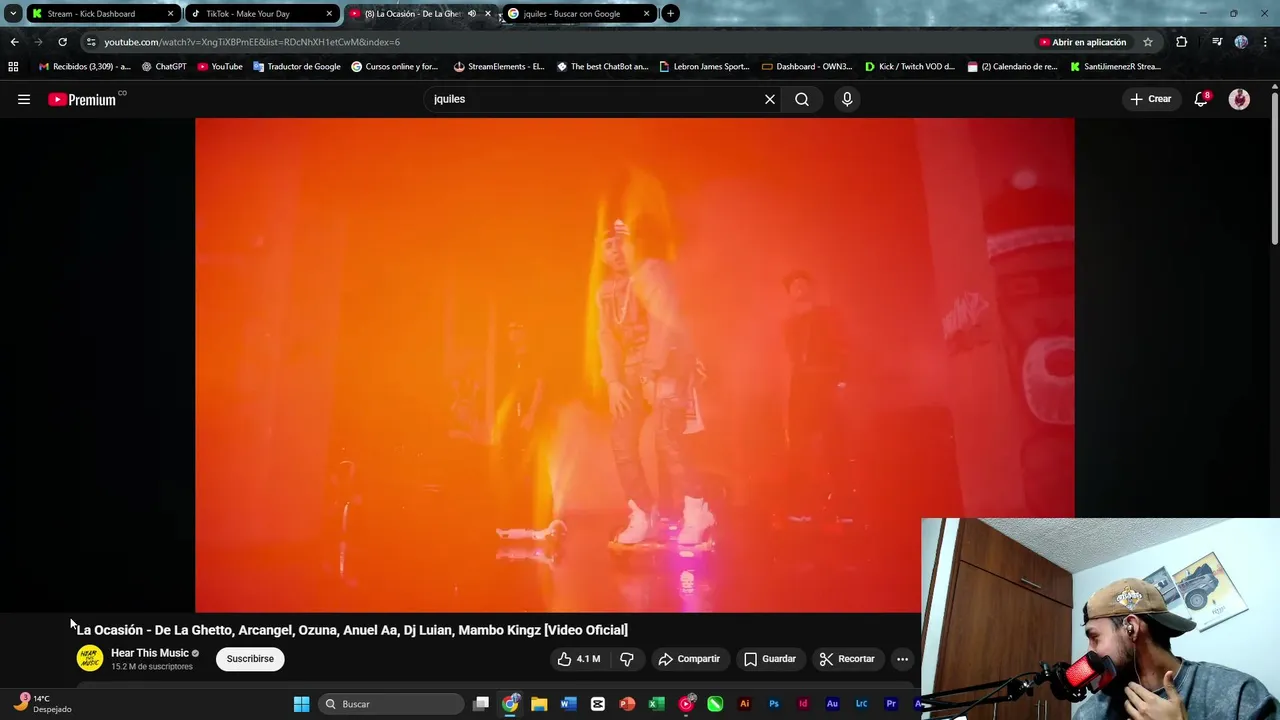Open the Chrome three-dot menu
Image resolution: width=1280 pixels, height=720 pixels.
click(x=1266, y=42)
